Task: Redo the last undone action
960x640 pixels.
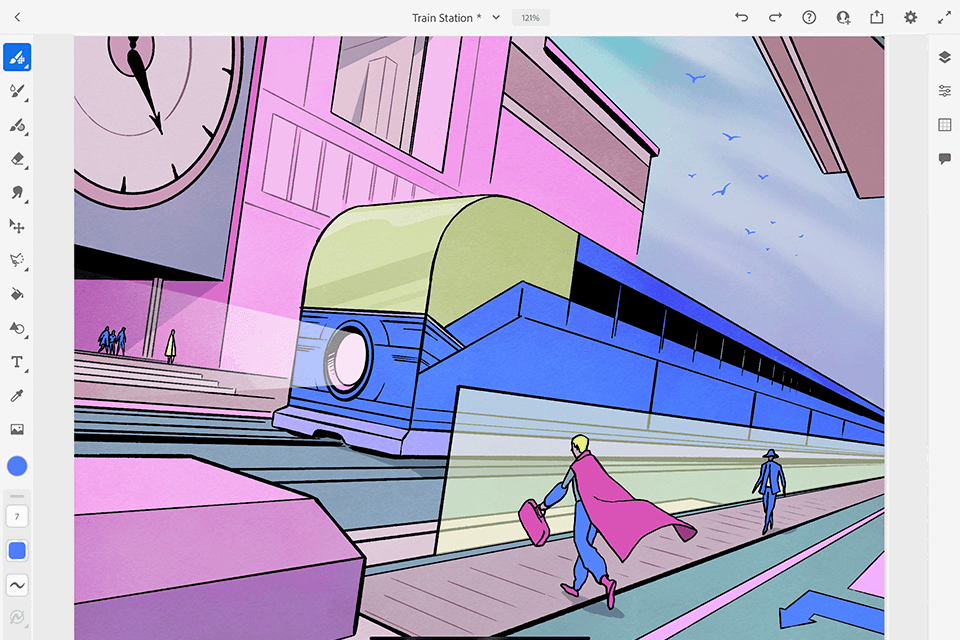Action: point(775,17)
